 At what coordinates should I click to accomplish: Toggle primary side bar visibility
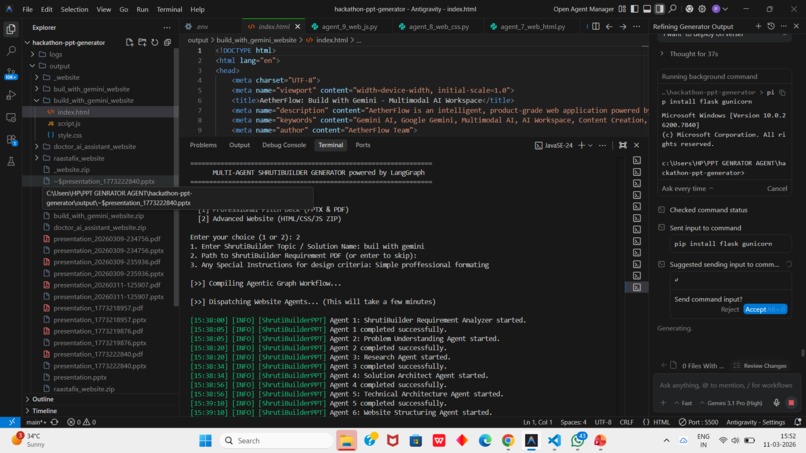pos(635,9)
